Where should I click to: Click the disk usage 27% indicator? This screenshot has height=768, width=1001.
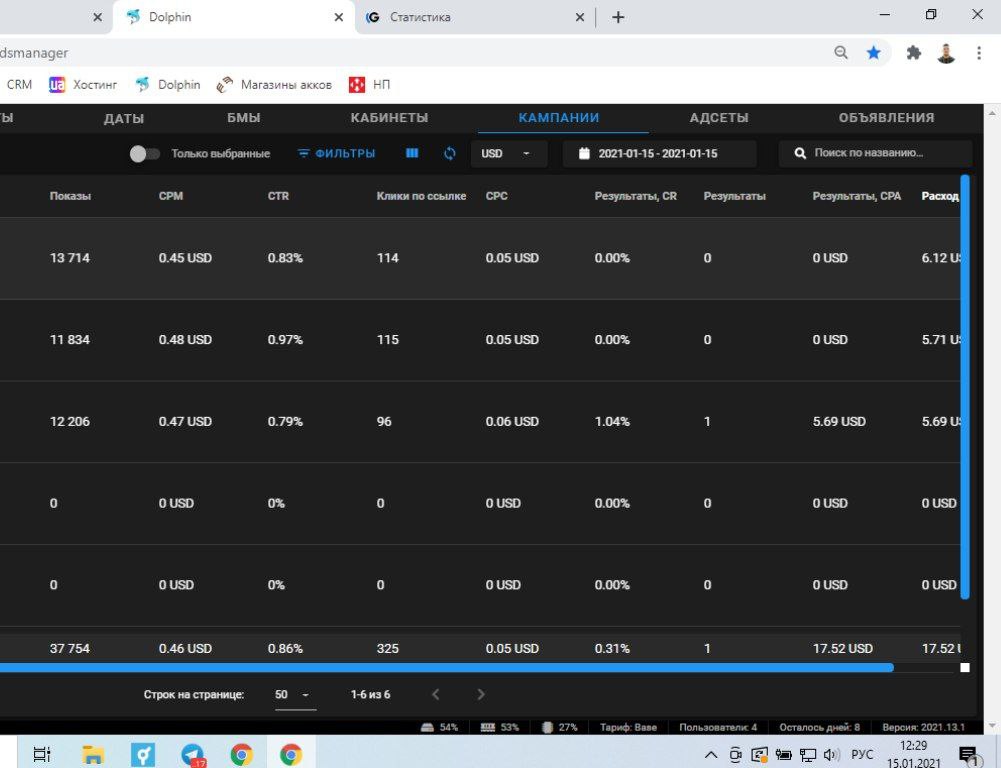(560, 727)
